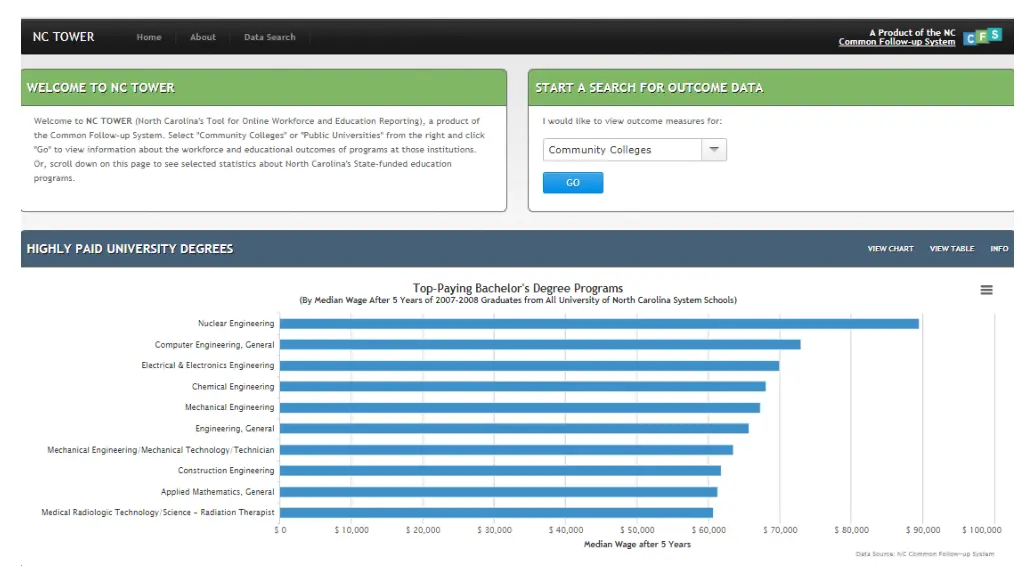
Task: Select the Construction Engineering bar
Action: 500,471
